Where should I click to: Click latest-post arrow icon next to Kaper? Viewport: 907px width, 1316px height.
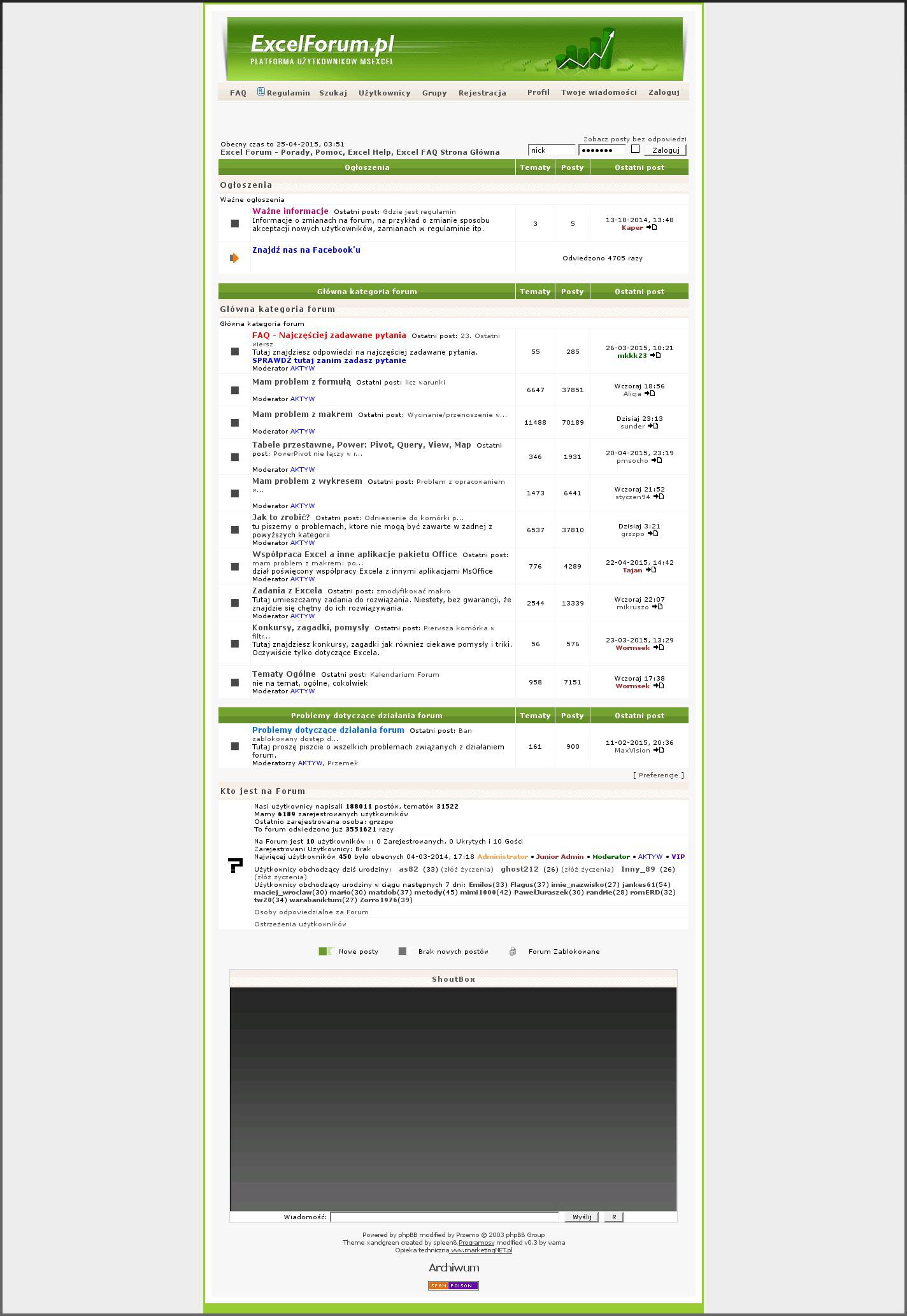click(652, 227)
